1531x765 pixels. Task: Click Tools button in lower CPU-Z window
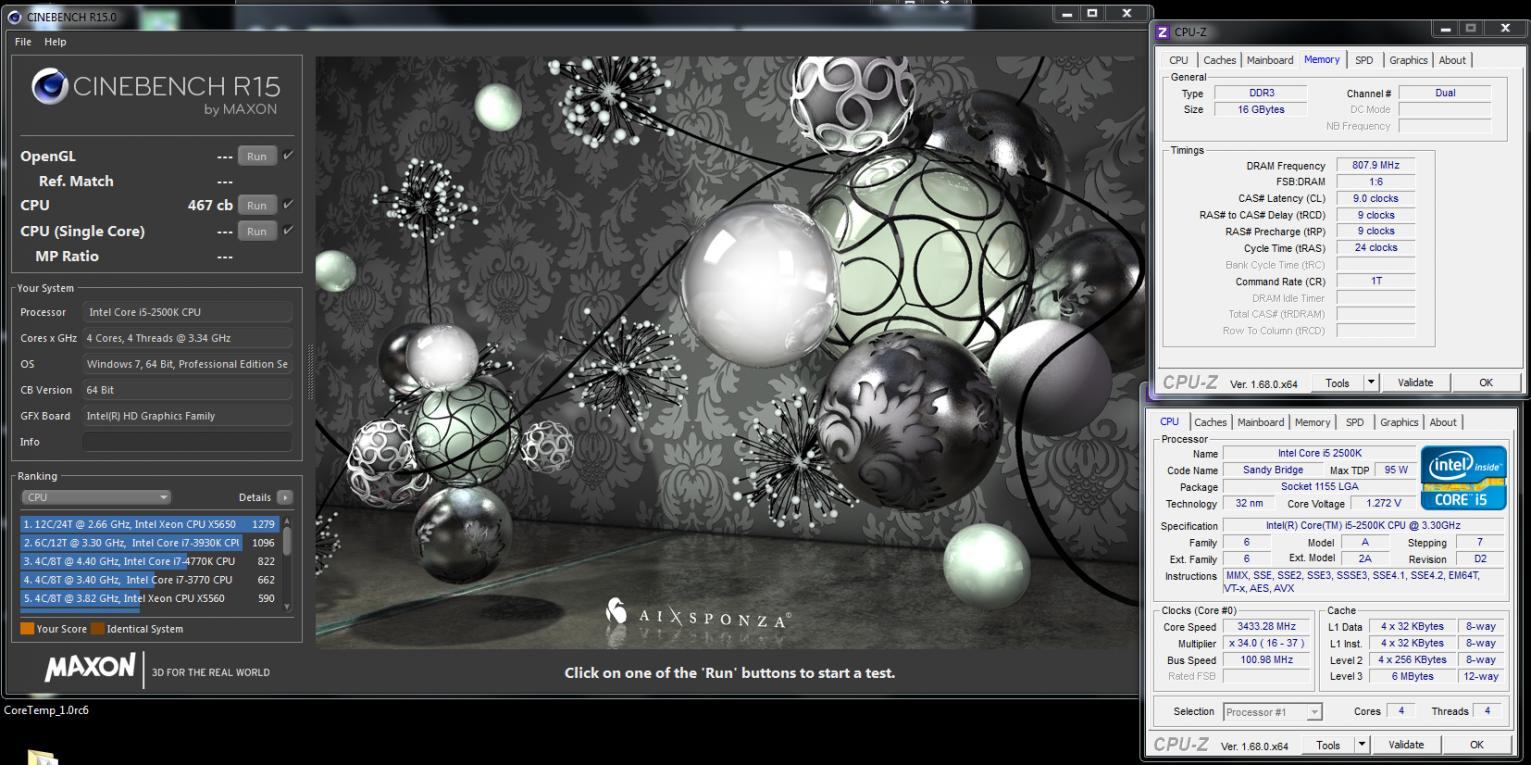point(1329,745)
